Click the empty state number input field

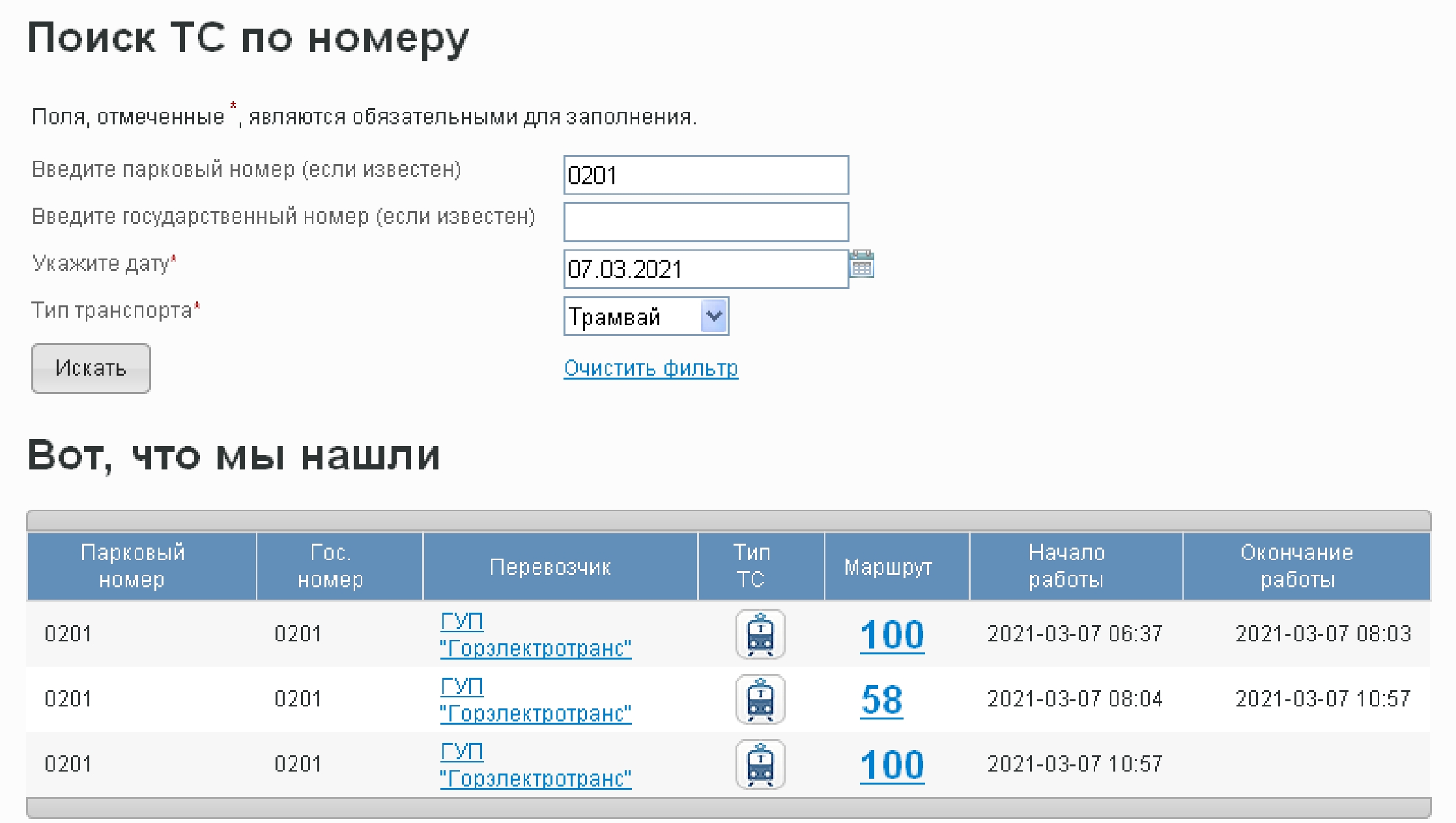pos(706,222)
